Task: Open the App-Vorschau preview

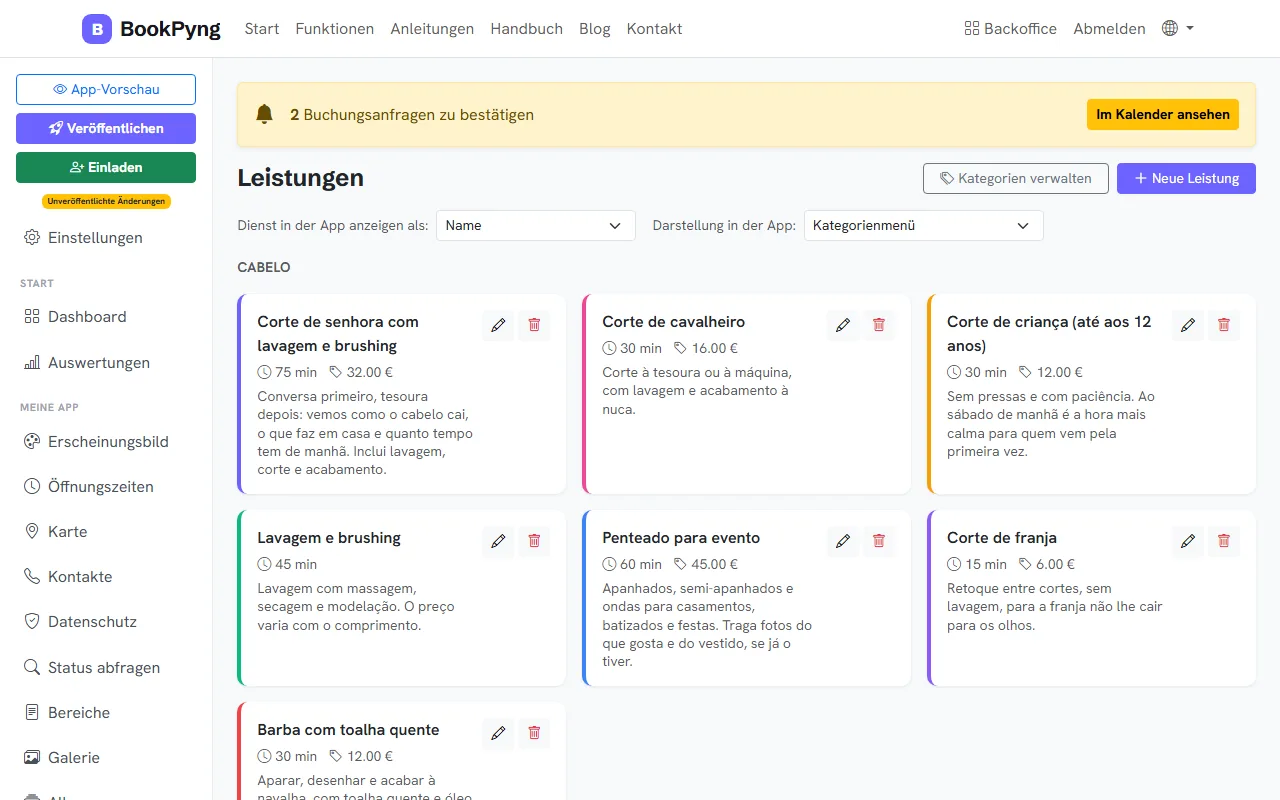Action: (106, 89)
